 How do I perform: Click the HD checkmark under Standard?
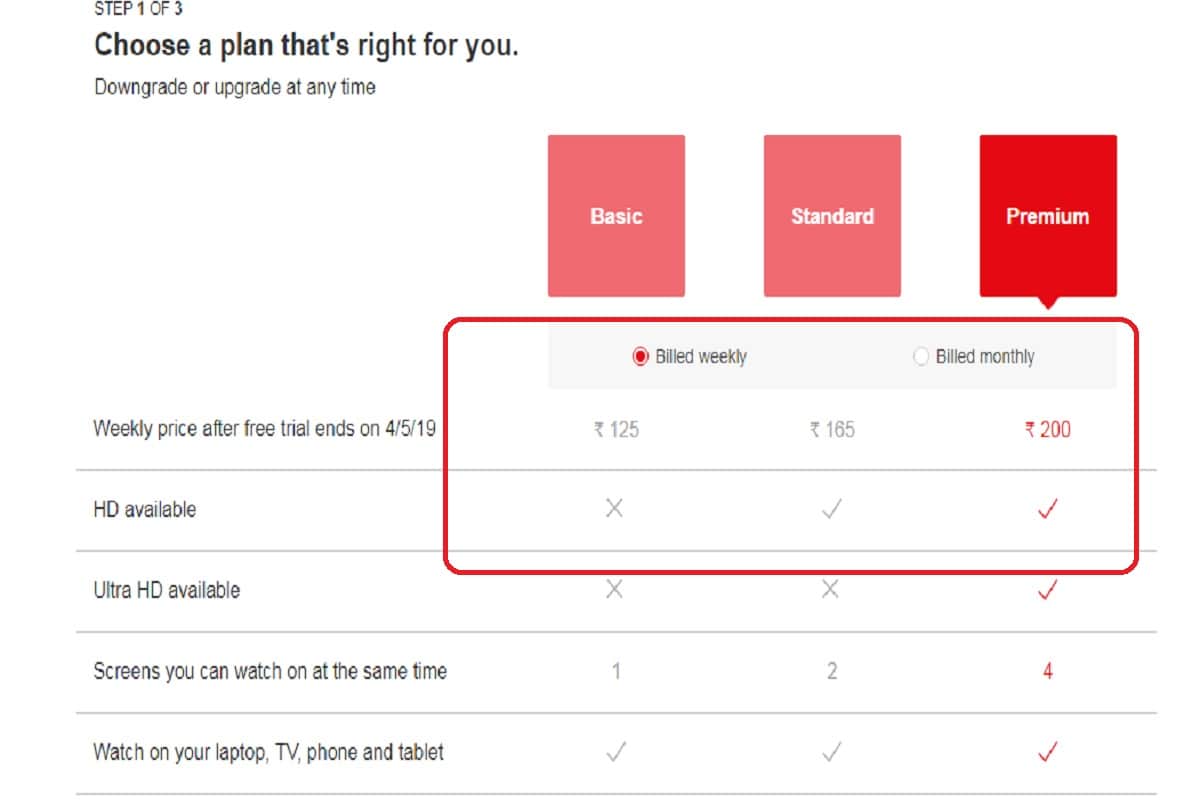click(831, 508)
